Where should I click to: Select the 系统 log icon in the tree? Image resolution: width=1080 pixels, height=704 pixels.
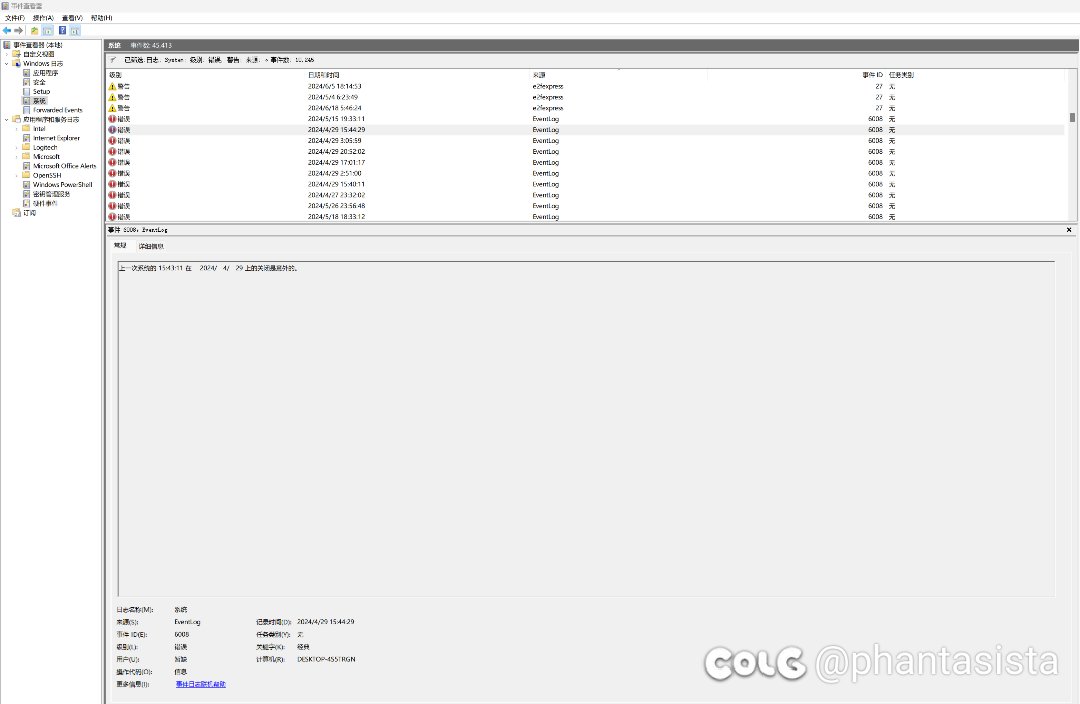[27, 101]
